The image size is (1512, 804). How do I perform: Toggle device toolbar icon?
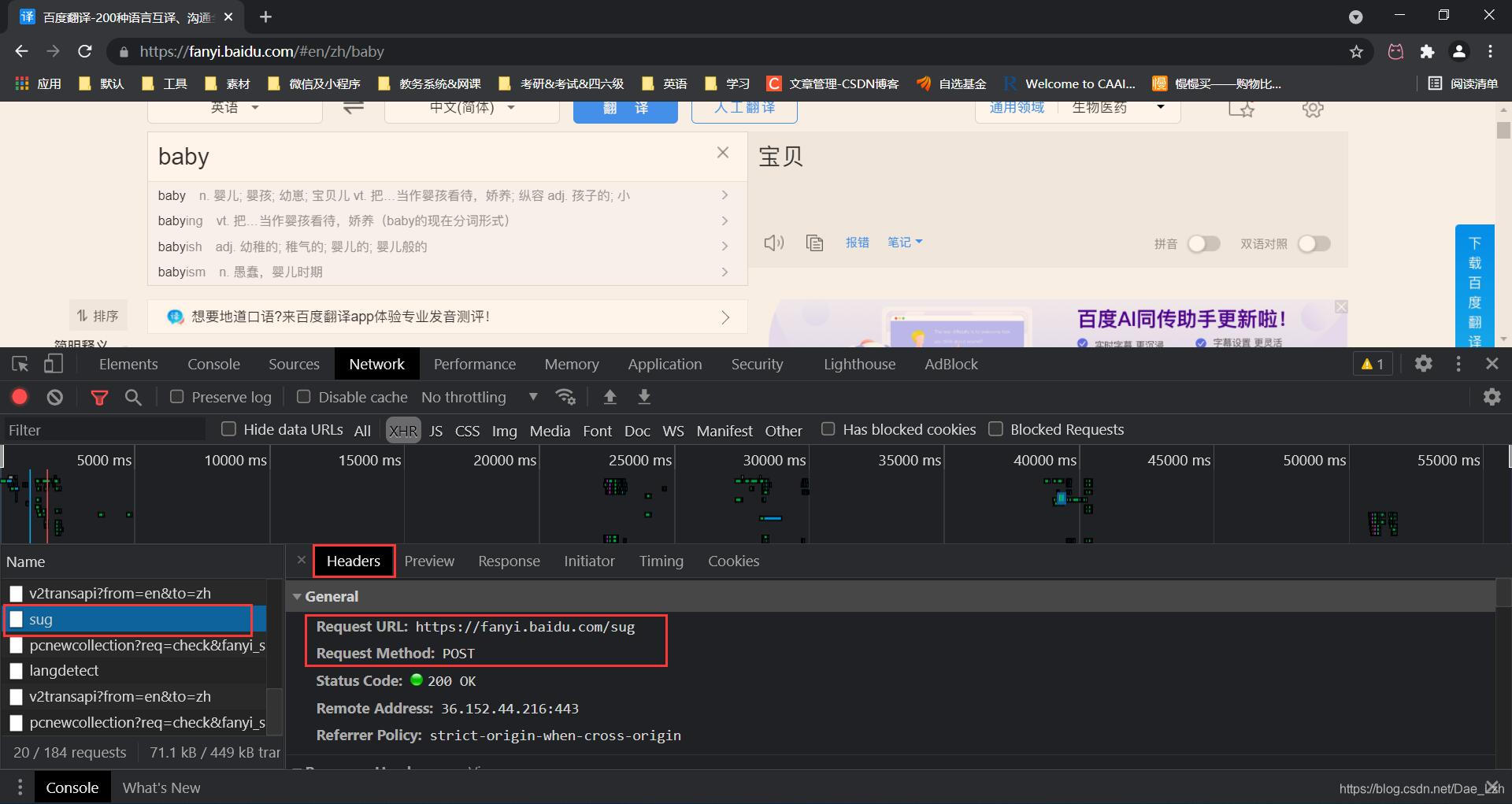coord(53,364)
